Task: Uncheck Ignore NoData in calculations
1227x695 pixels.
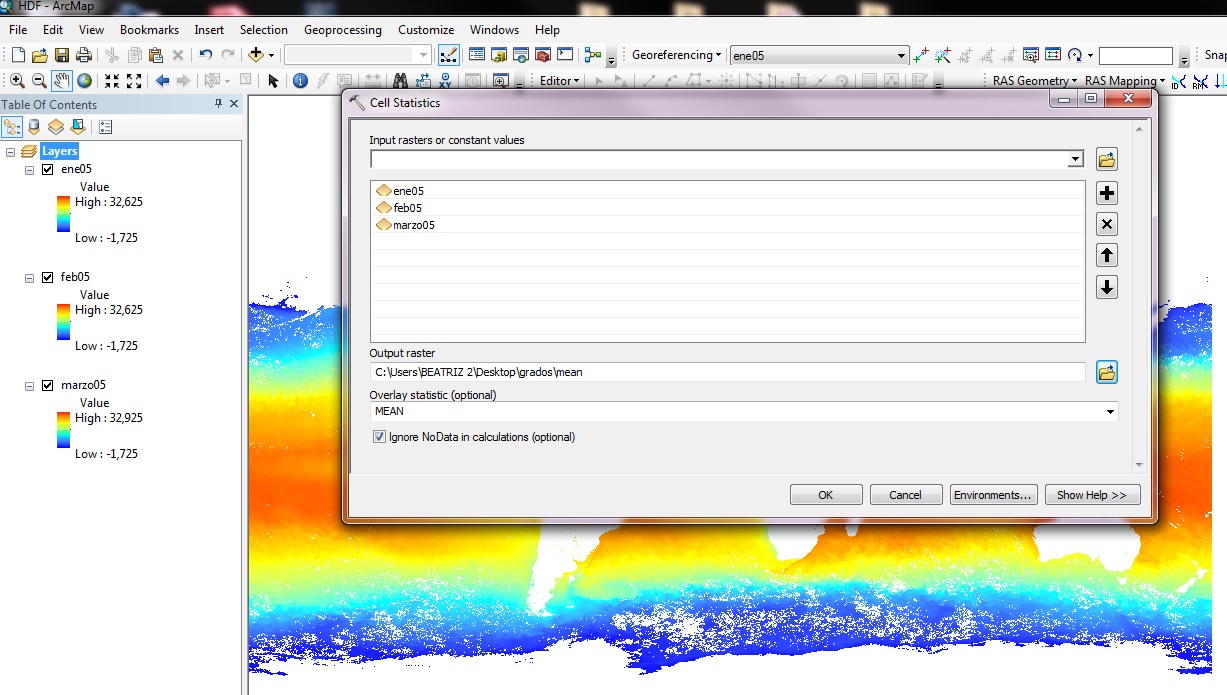Action: click(x=379, y=437)
